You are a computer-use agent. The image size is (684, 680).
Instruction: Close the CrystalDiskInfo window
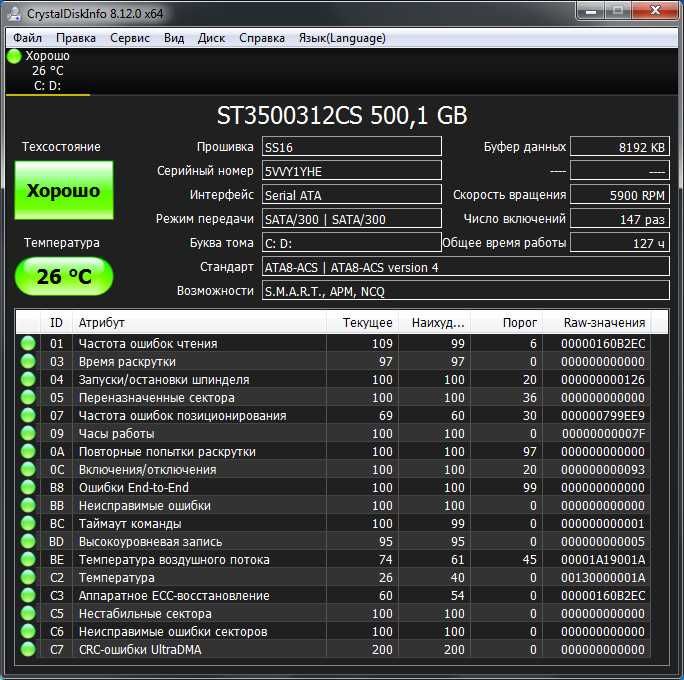[x=654, y=11]
